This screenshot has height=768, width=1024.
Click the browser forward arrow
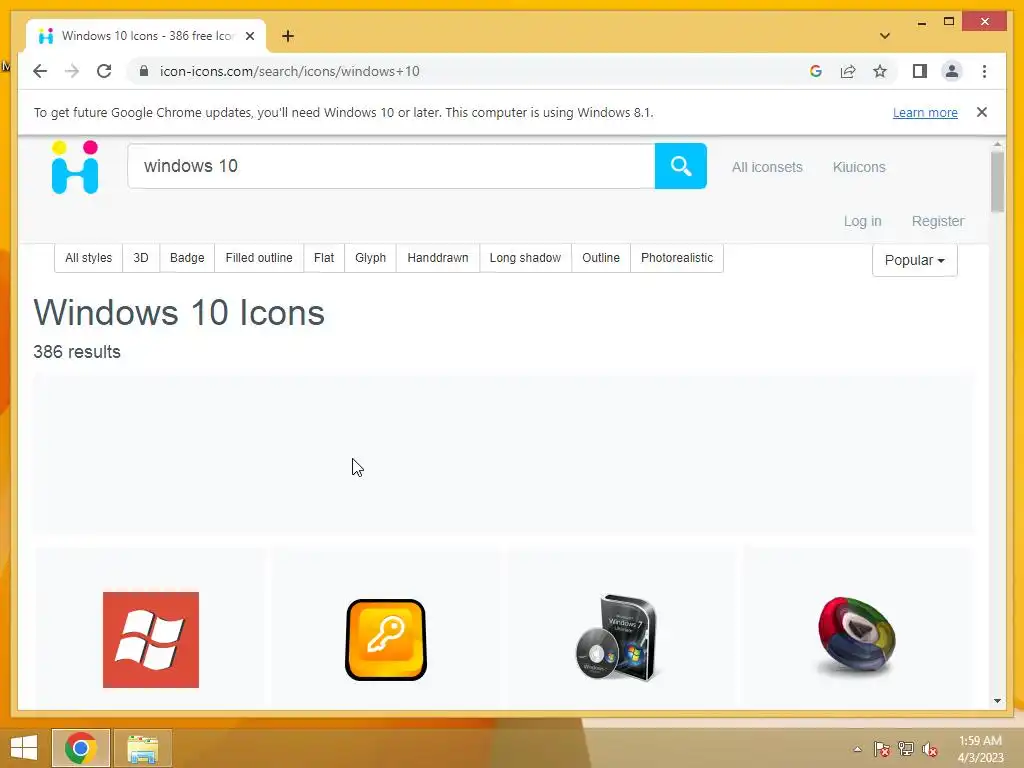[72, 71]
